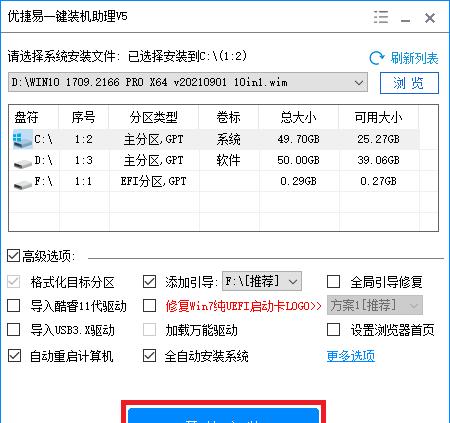Click the red Win7 UEFI LOGO fix link
Image resolution: width=450 pixels, height=423 pixels.
coord(244,306)
